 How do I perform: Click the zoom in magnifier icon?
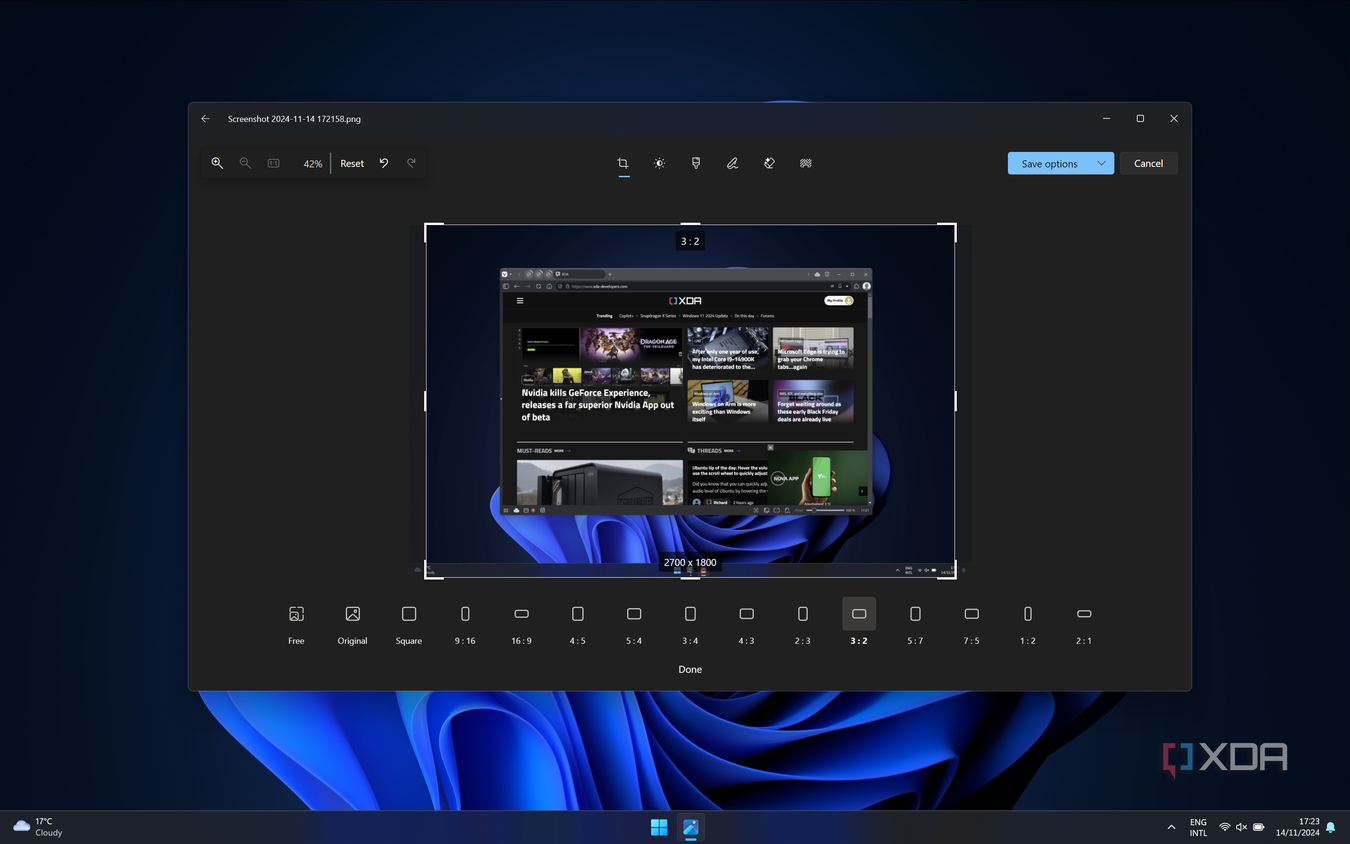tap(217, 163)
